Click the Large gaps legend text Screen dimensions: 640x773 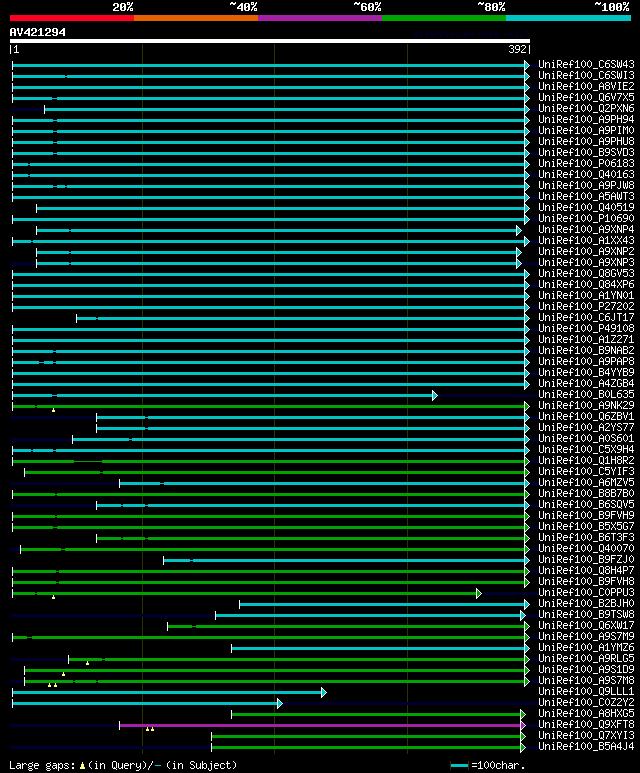[x=123, y=765]
